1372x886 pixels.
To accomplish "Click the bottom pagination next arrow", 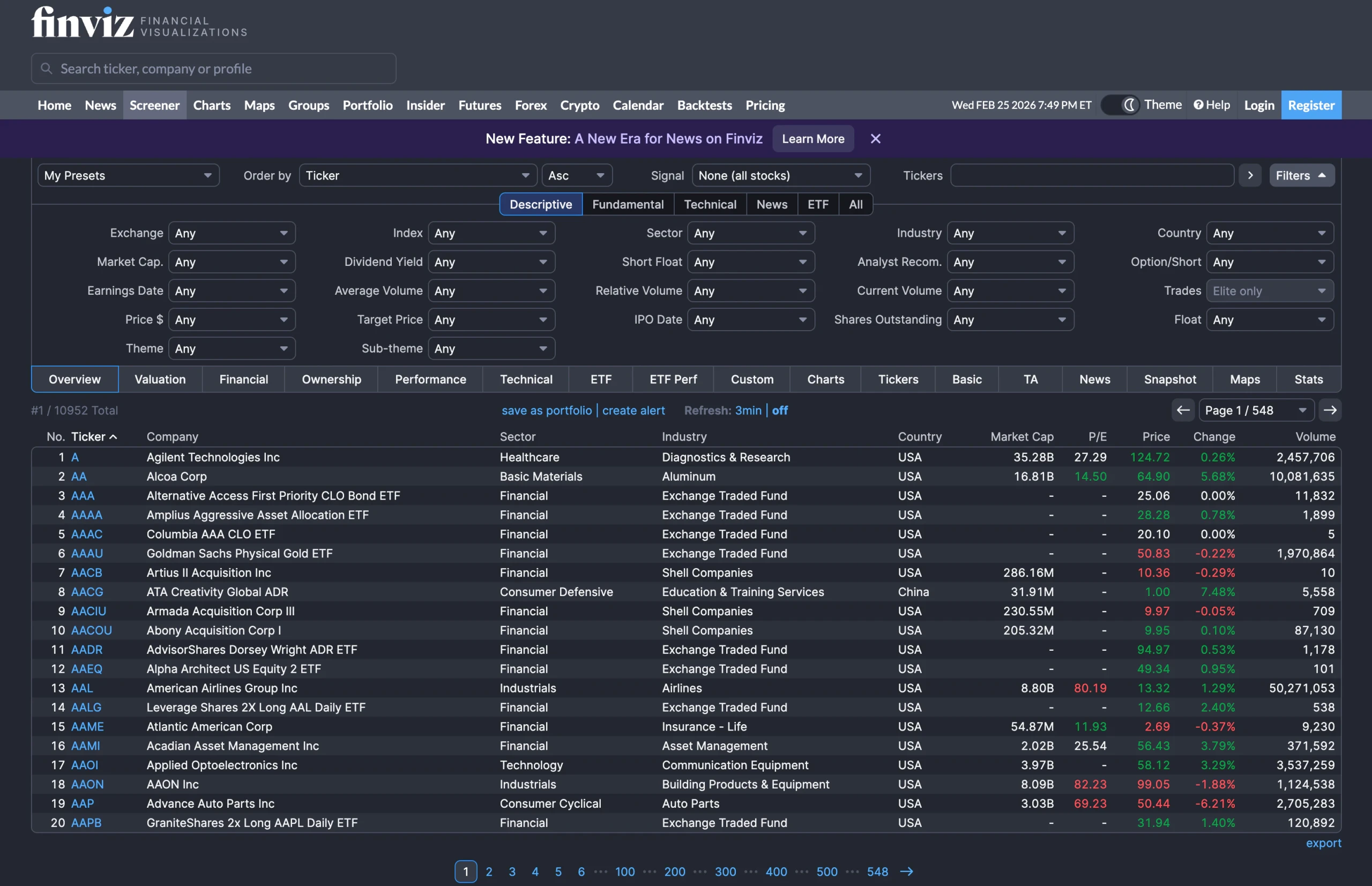I will pos(907,871).
